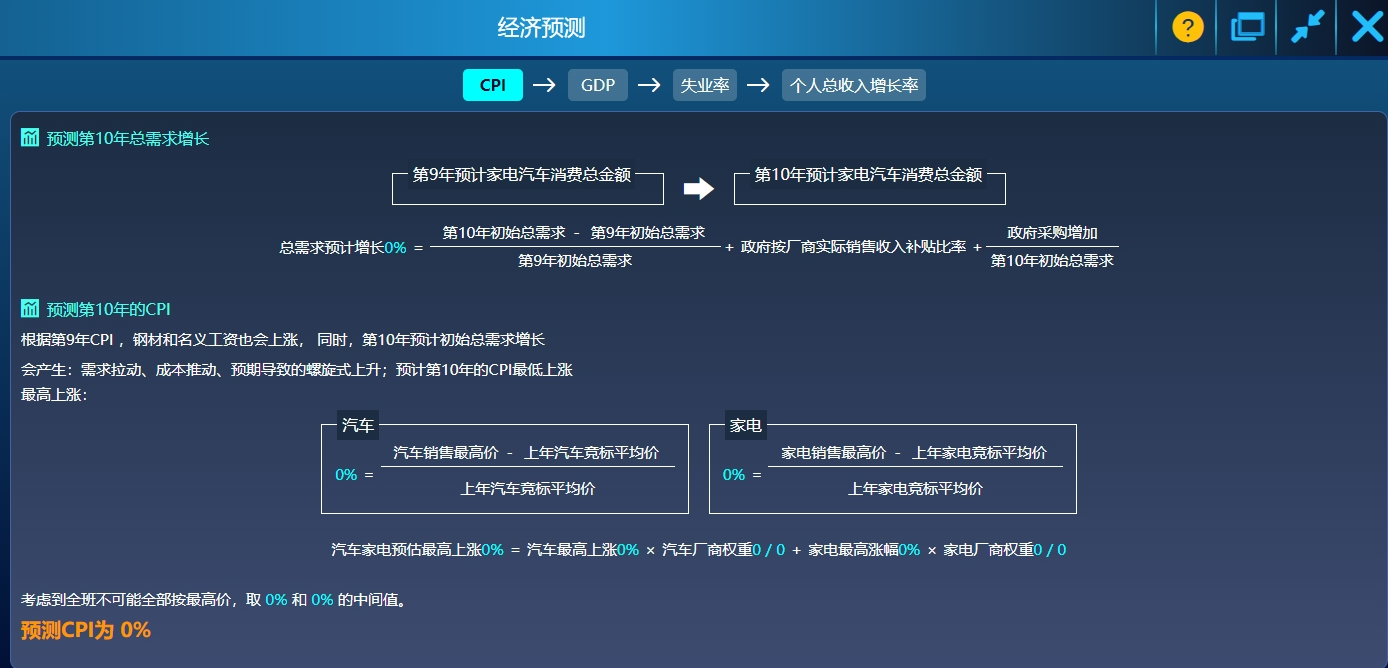Click the overlapping windows restore icon
Screen dimensions: 1388x668
1247,27
